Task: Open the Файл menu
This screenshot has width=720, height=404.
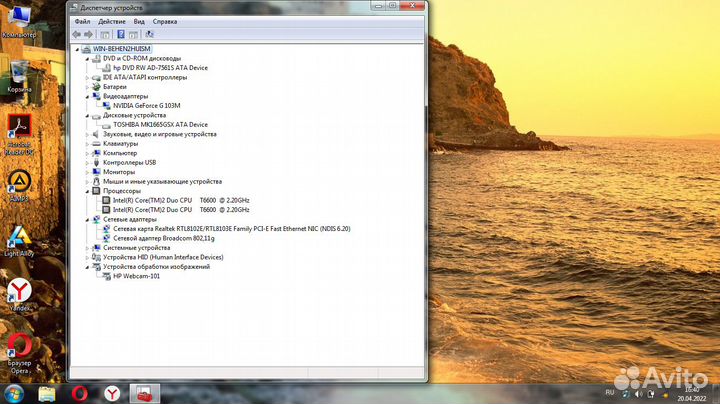Action: pyautogui.click(x=82, y=22)
